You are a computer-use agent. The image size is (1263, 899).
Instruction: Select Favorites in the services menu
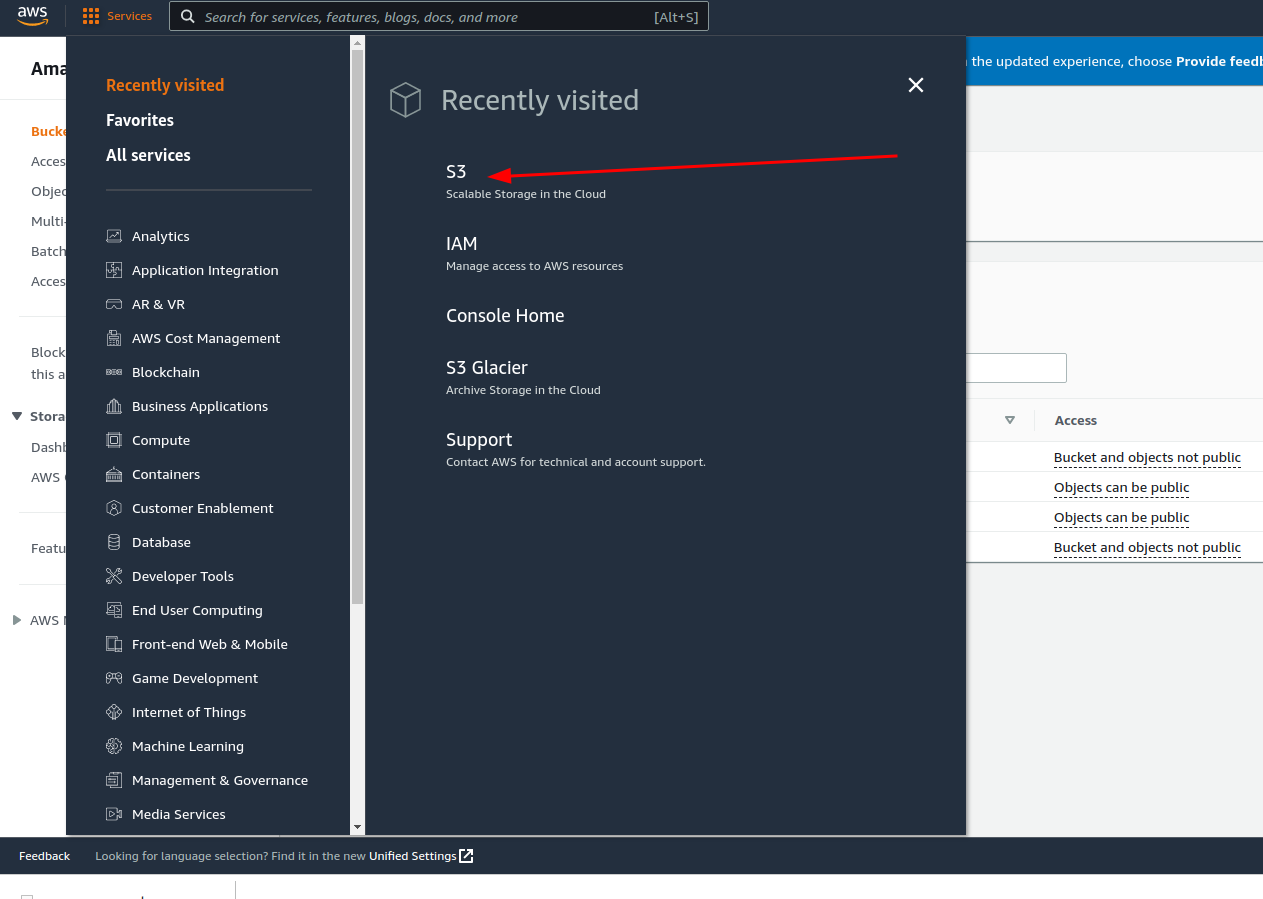pos(140,120)
